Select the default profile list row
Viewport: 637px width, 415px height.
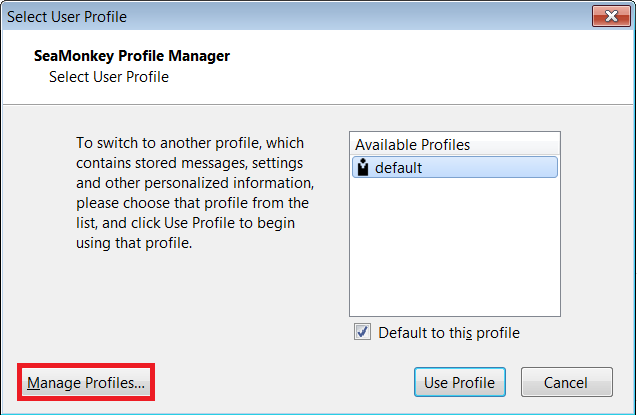(x=455, y=167)
